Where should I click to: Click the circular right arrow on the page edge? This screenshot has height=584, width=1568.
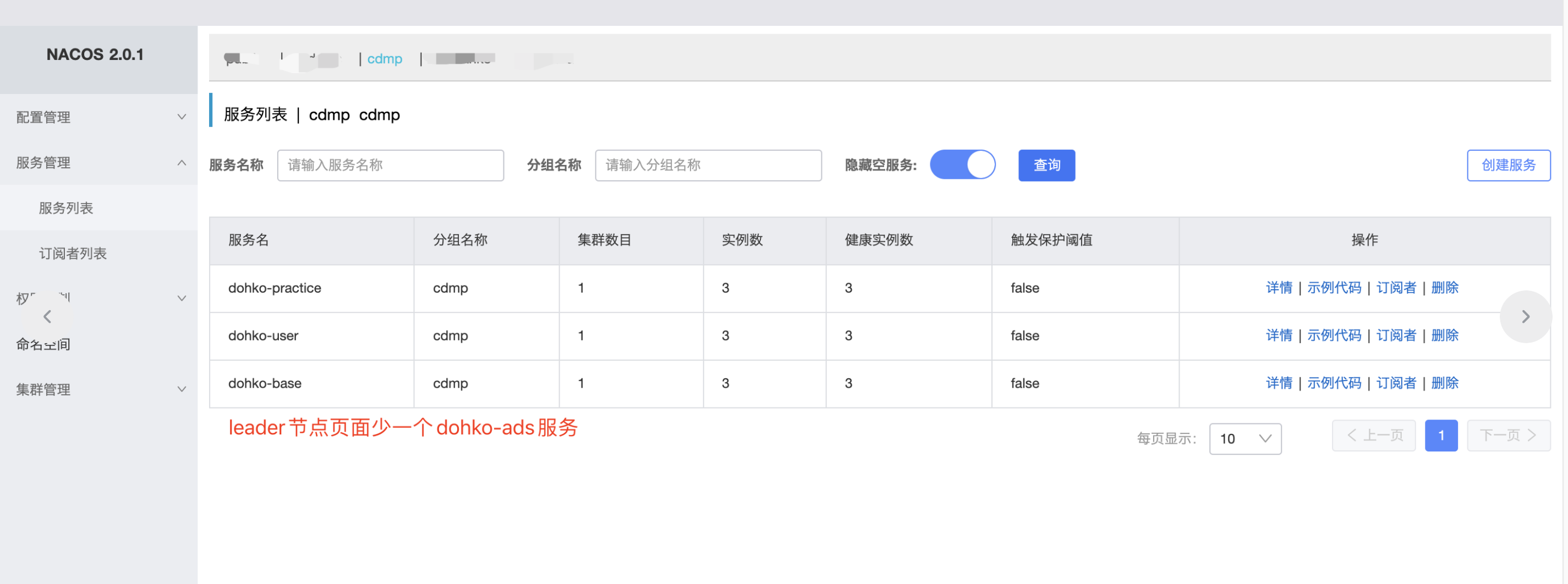tap(1526, 316)
